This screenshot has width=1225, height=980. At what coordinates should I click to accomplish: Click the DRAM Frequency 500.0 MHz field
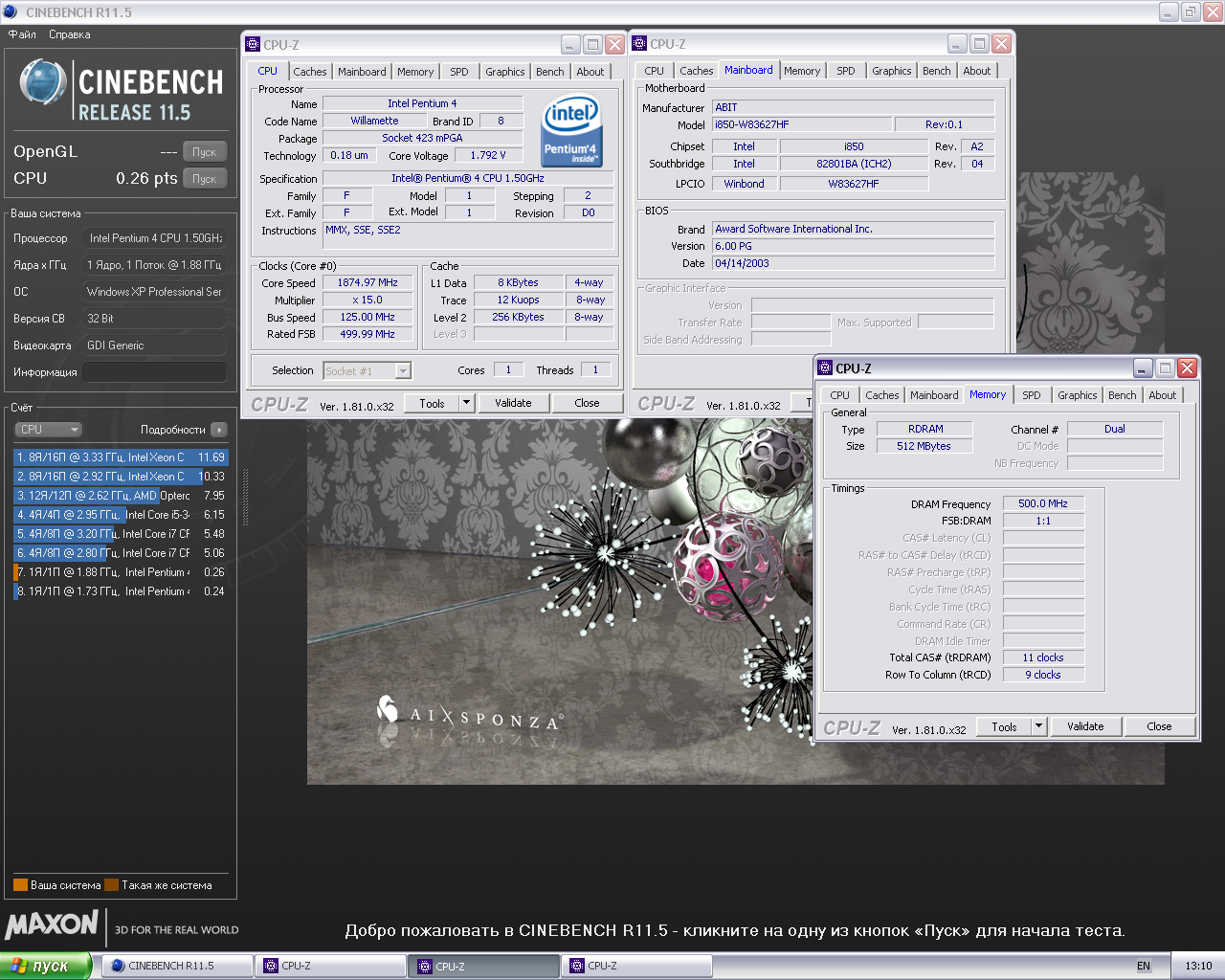(1043, 503)
